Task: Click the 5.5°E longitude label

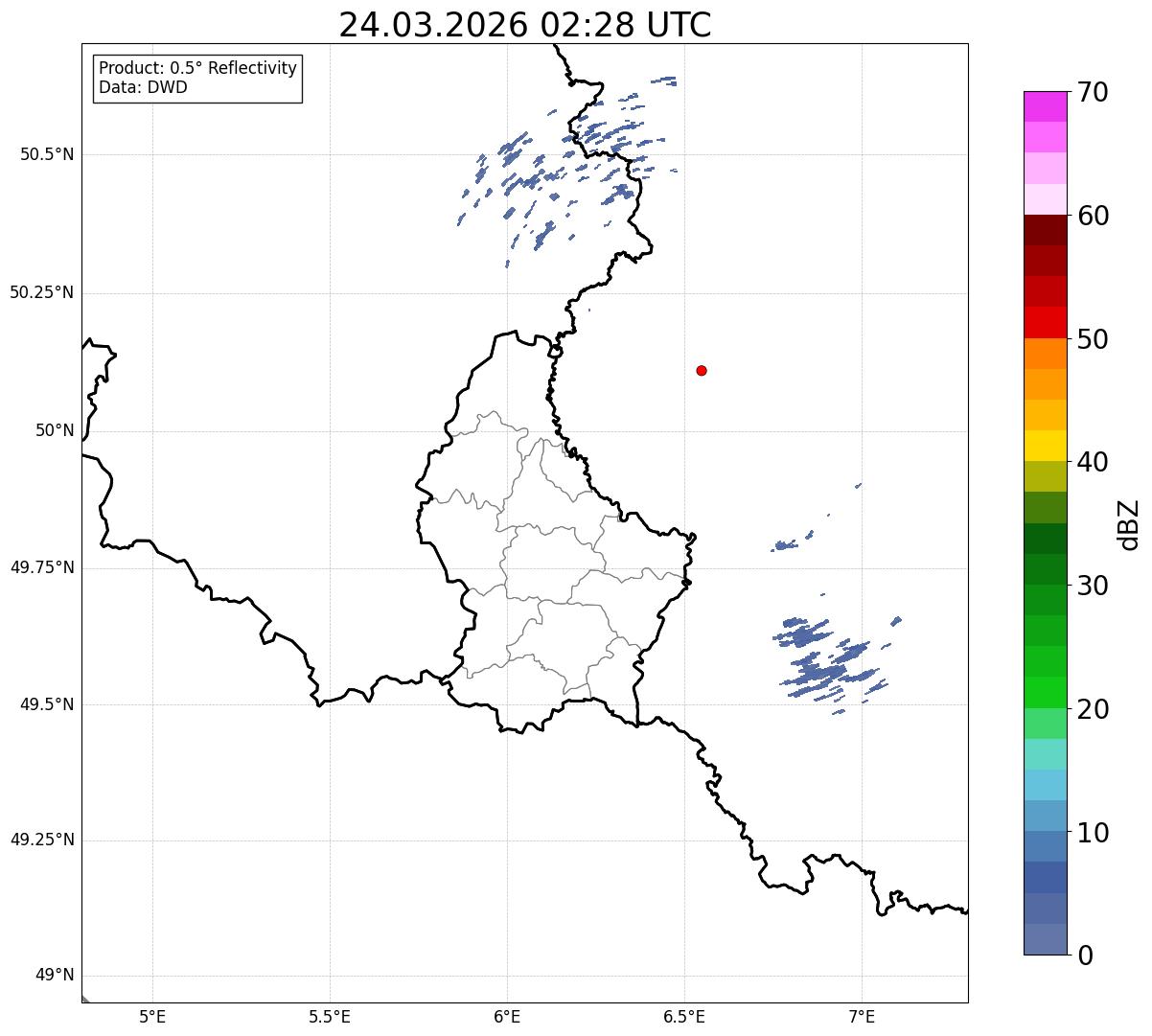Action: pyautogui.click(x=330, y=1017)
